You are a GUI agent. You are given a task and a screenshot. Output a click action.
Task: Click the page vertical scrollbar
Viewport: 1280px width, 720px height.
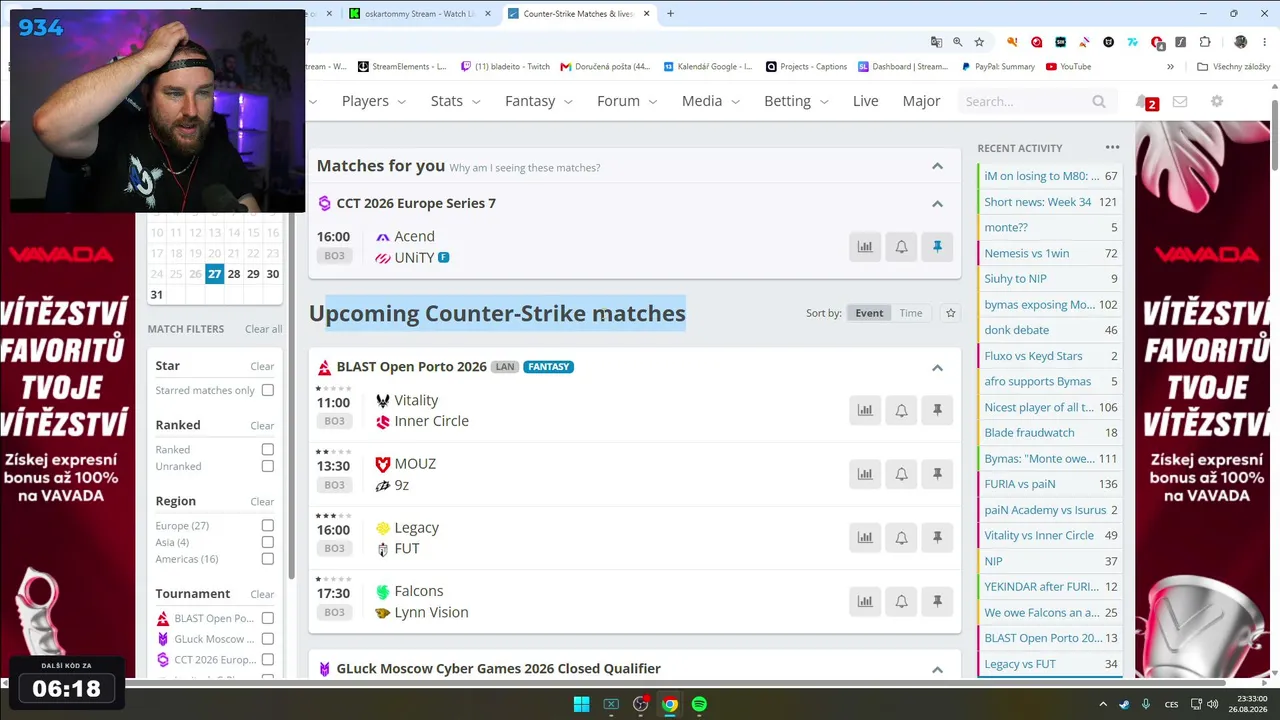tap(1275, 135)
